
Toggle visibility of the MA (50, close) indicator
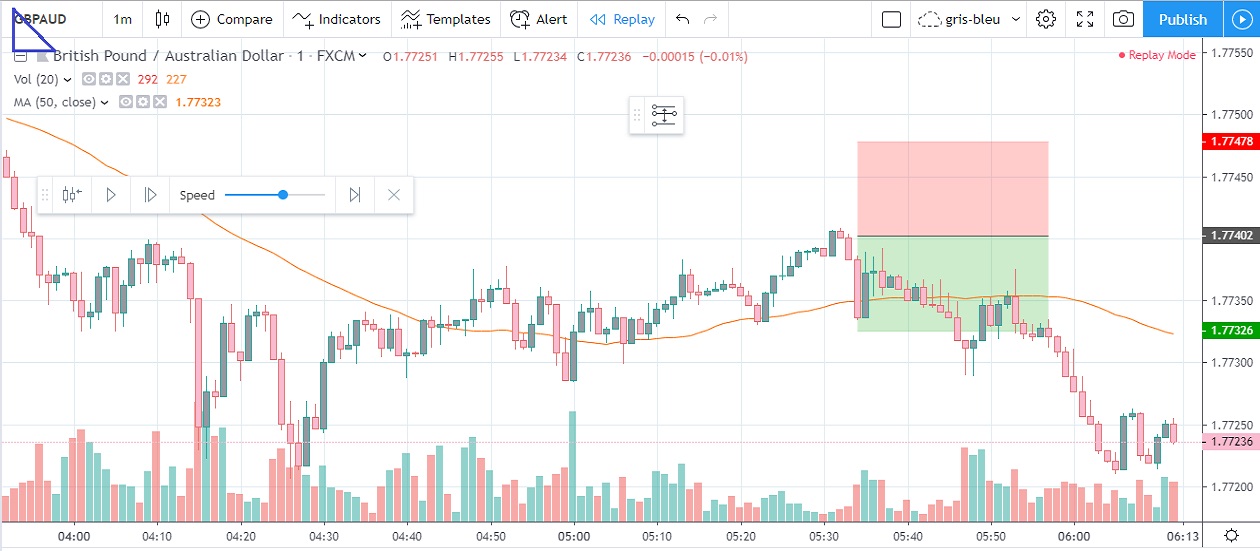pos(126,102)
